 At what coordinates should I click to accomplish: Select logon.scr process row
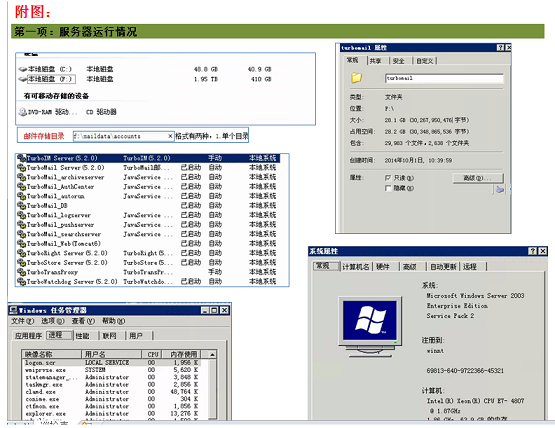coord(112,363)
